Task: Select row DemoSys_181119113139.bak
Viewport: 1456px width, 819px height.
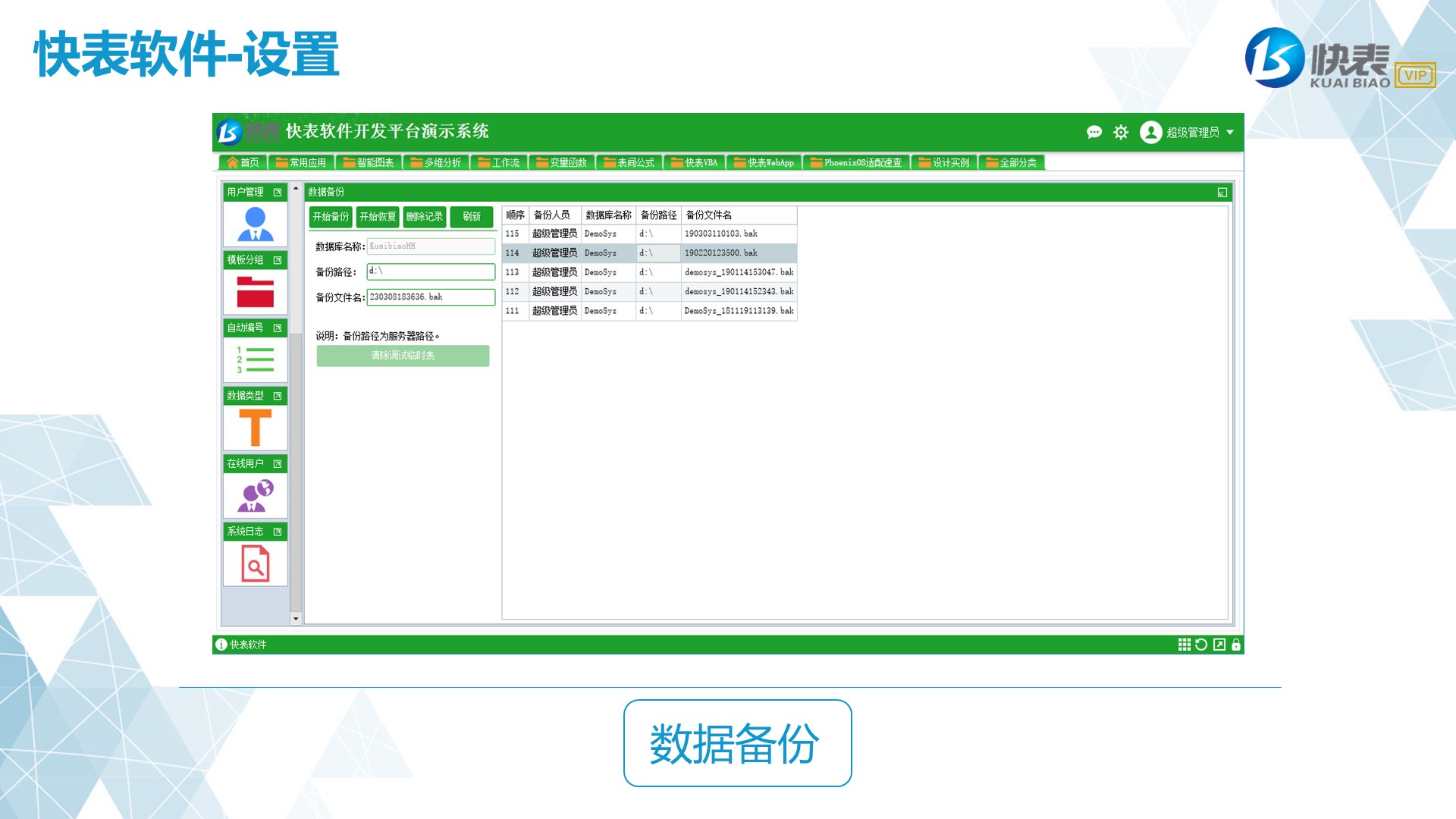Action: click(x=649, y=311)
